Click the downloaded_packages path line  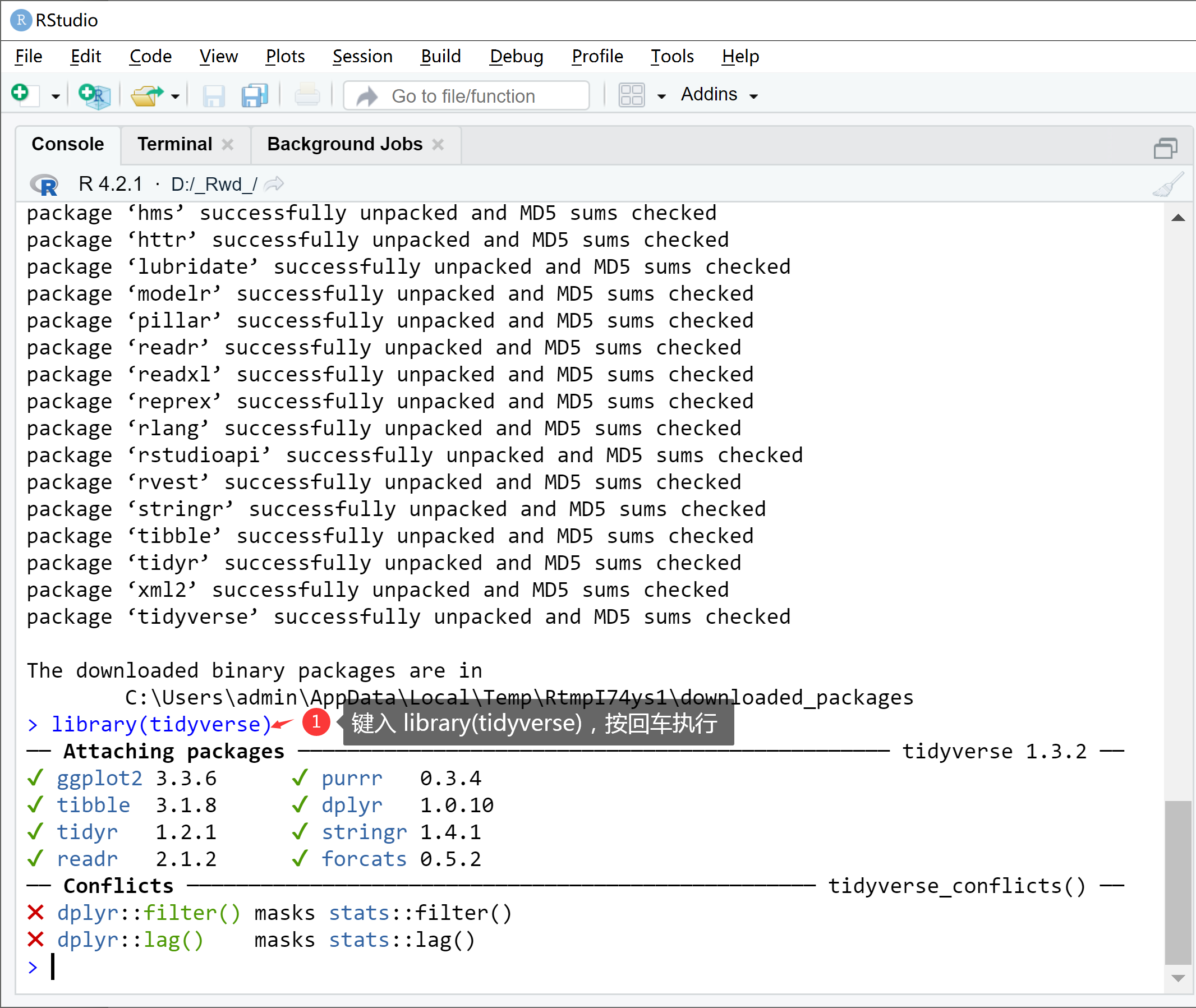click(519, 697)
